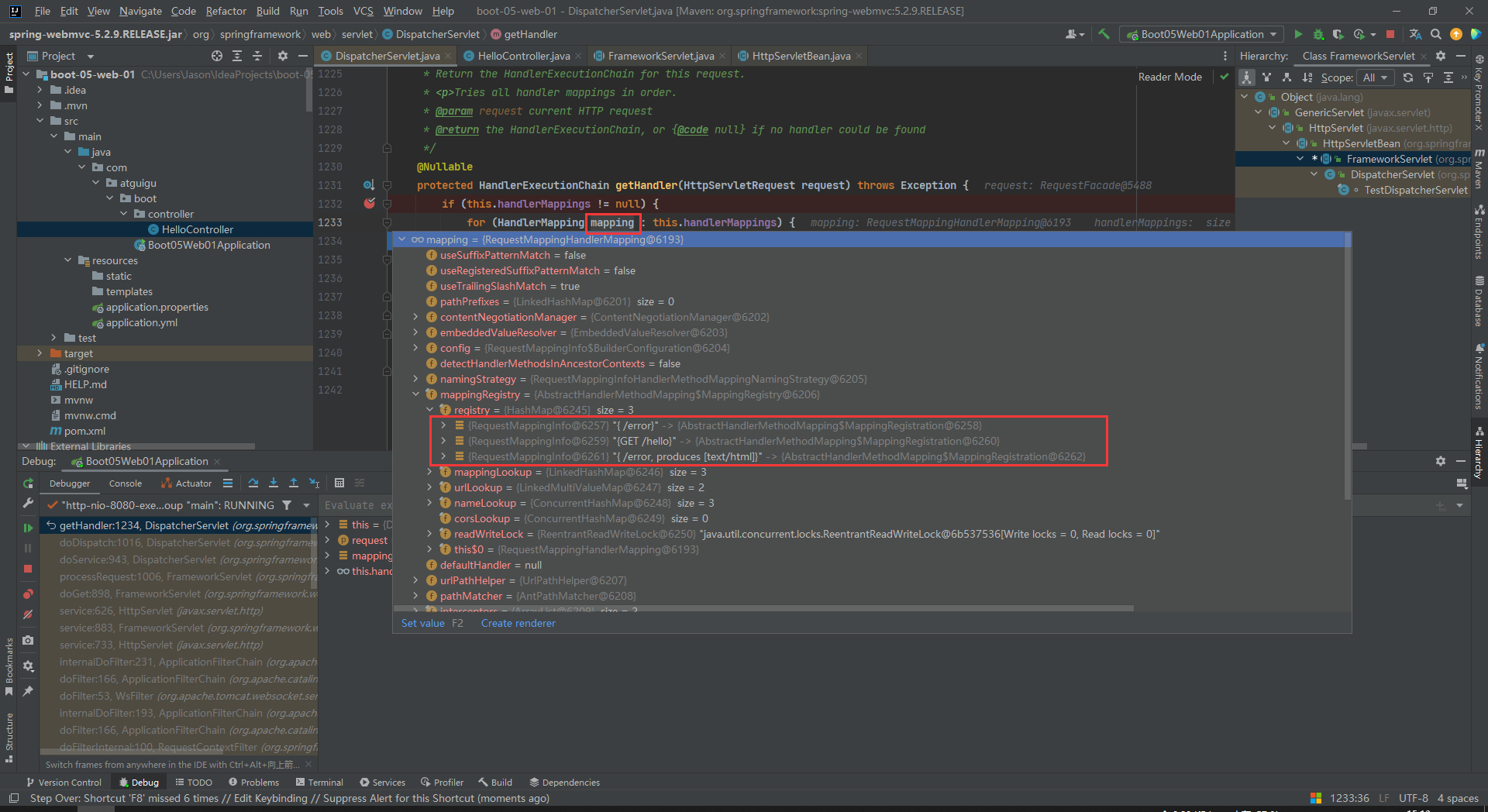Toggle alphabetical sort in Hierarchy panel
Screen dimensions: 1488x812
(1307, 77)
